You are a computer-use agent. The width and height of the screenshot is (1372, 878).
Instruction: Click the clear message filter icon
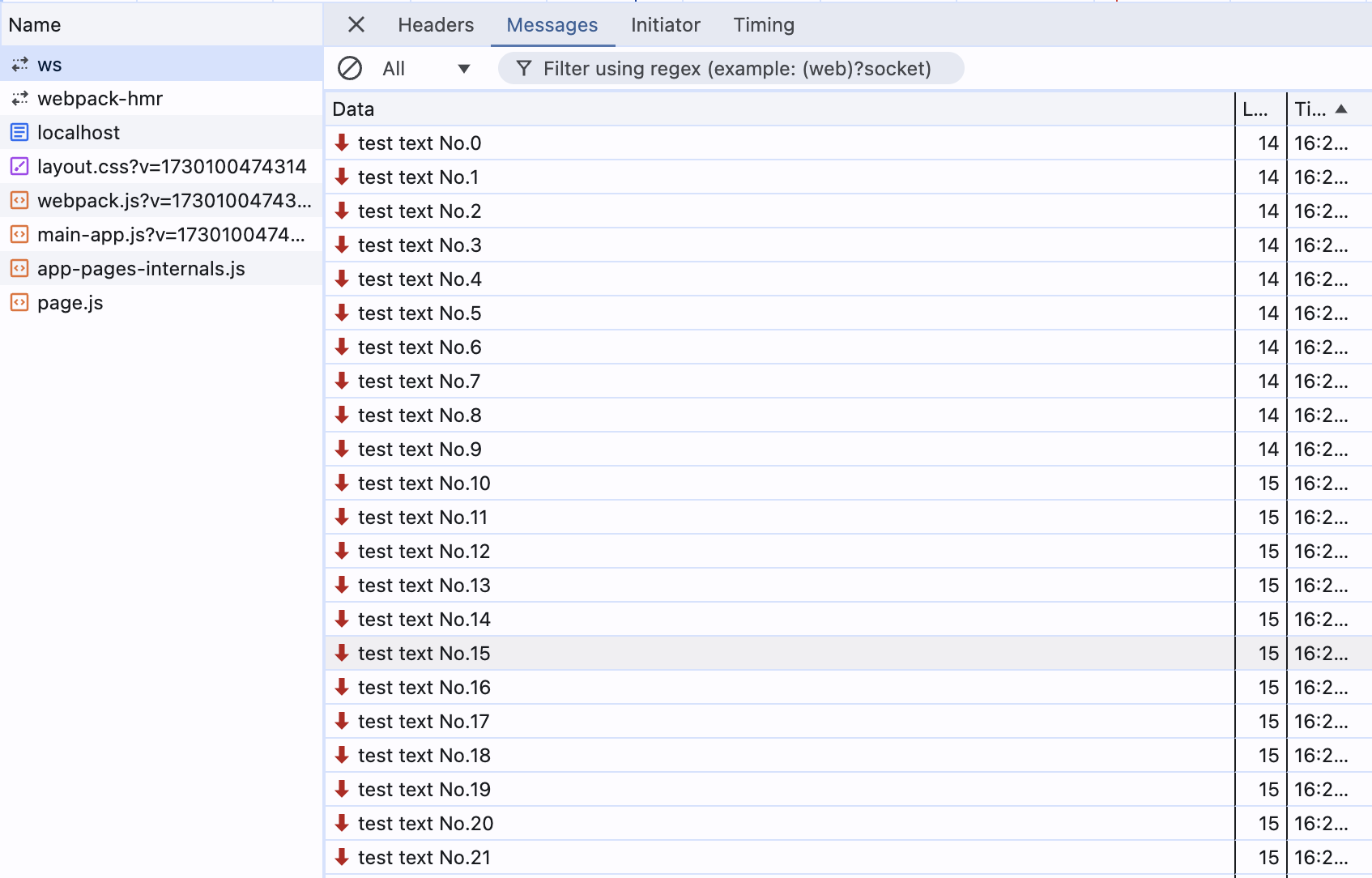pos(350,68)
